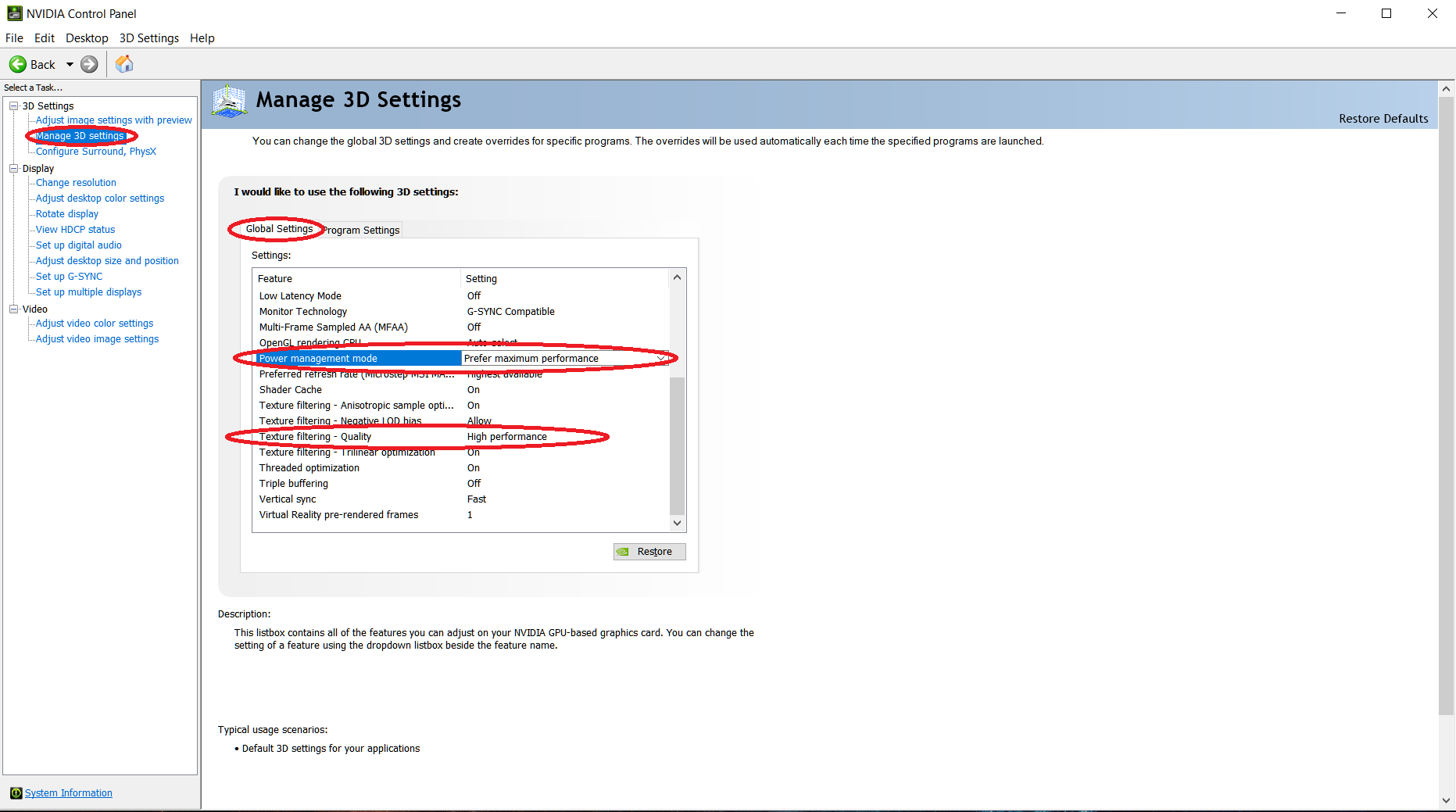Click the Setting column header
1456x812 pixels.
click(564, 279)
